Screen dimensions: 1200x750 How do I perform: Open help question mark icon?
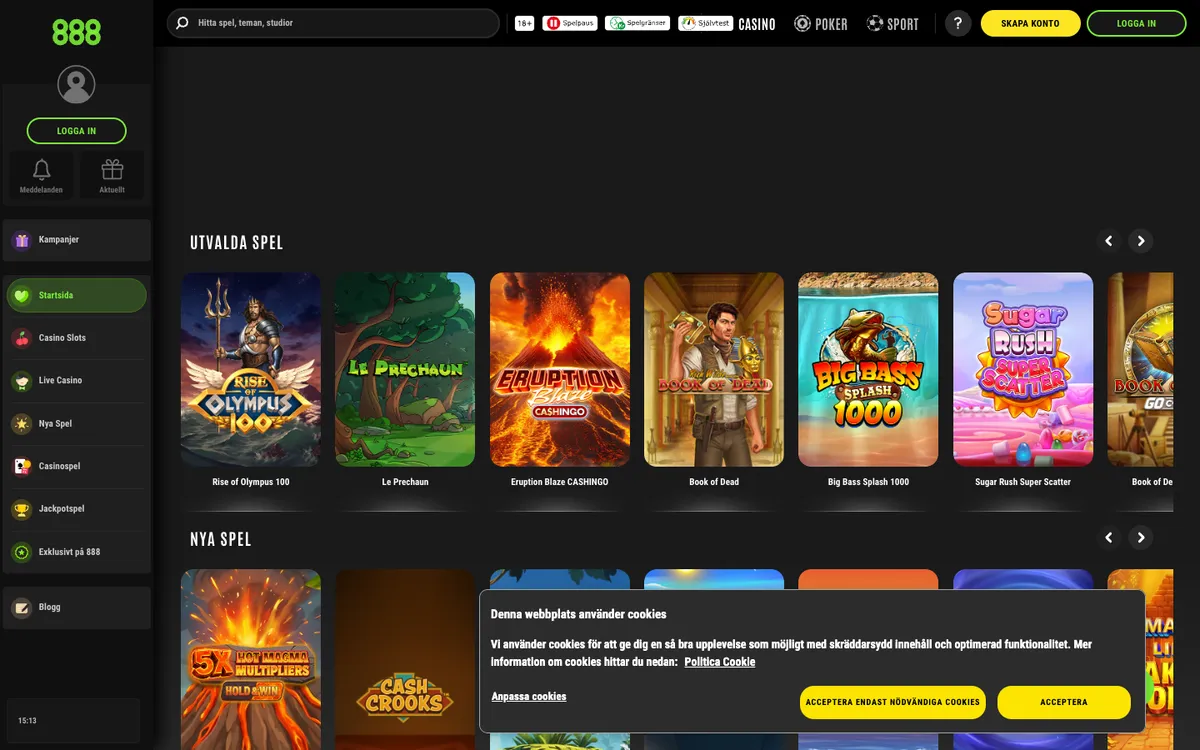(x=958, y=23)
